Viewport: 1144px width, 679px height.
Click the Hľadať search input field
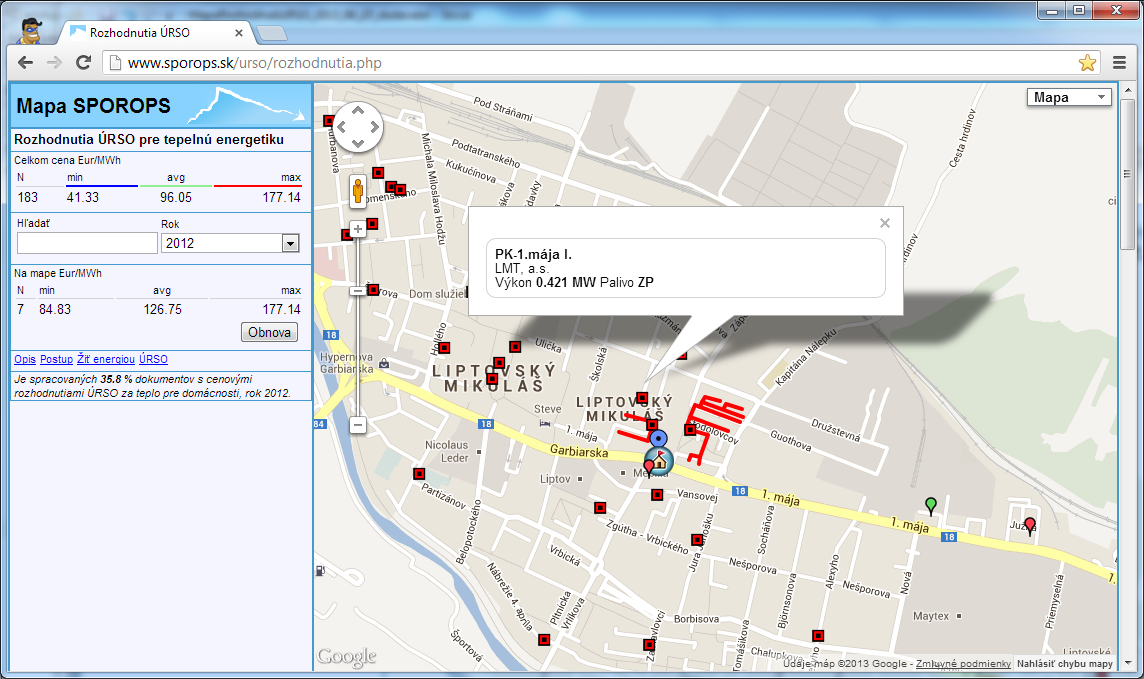pos(87,244)
